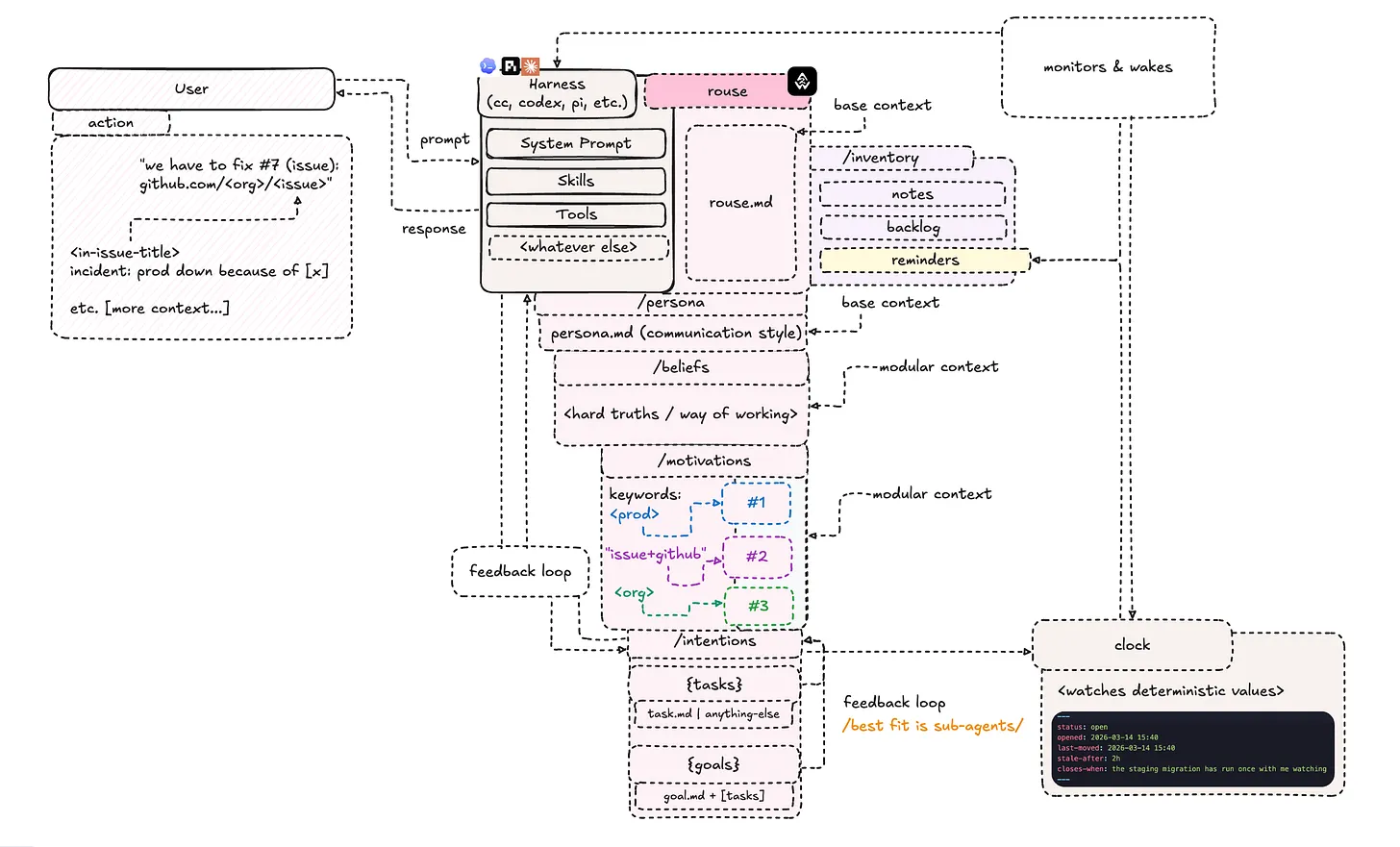The height and width of the screenshot is (847, 1400).
Task: Click goal.md + [tasks] entry
Action: coord(713,796)
